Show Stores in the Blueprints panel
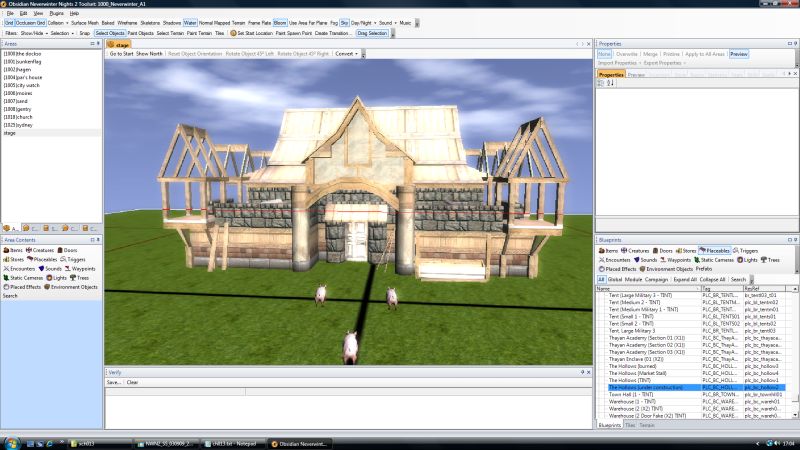This screenshot has width=800, height=450. coord(686,251)
